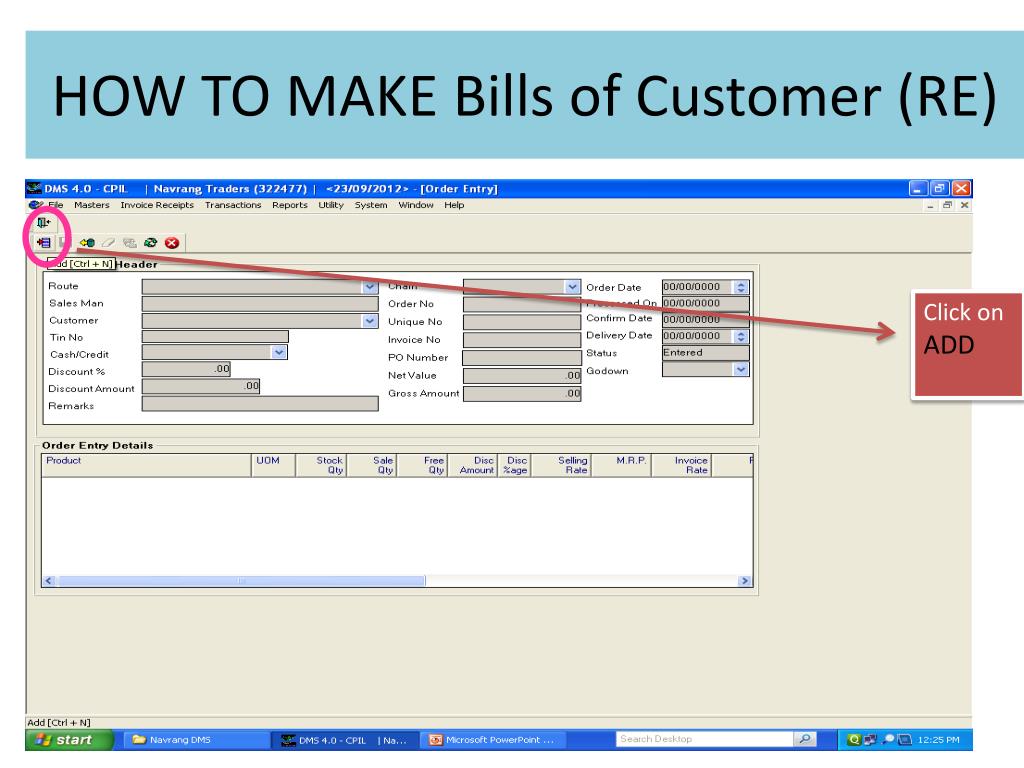The width and height of the screenshot is (1024, 768).
Task: Click the Sales Man input field
Action: coord(260,304)
